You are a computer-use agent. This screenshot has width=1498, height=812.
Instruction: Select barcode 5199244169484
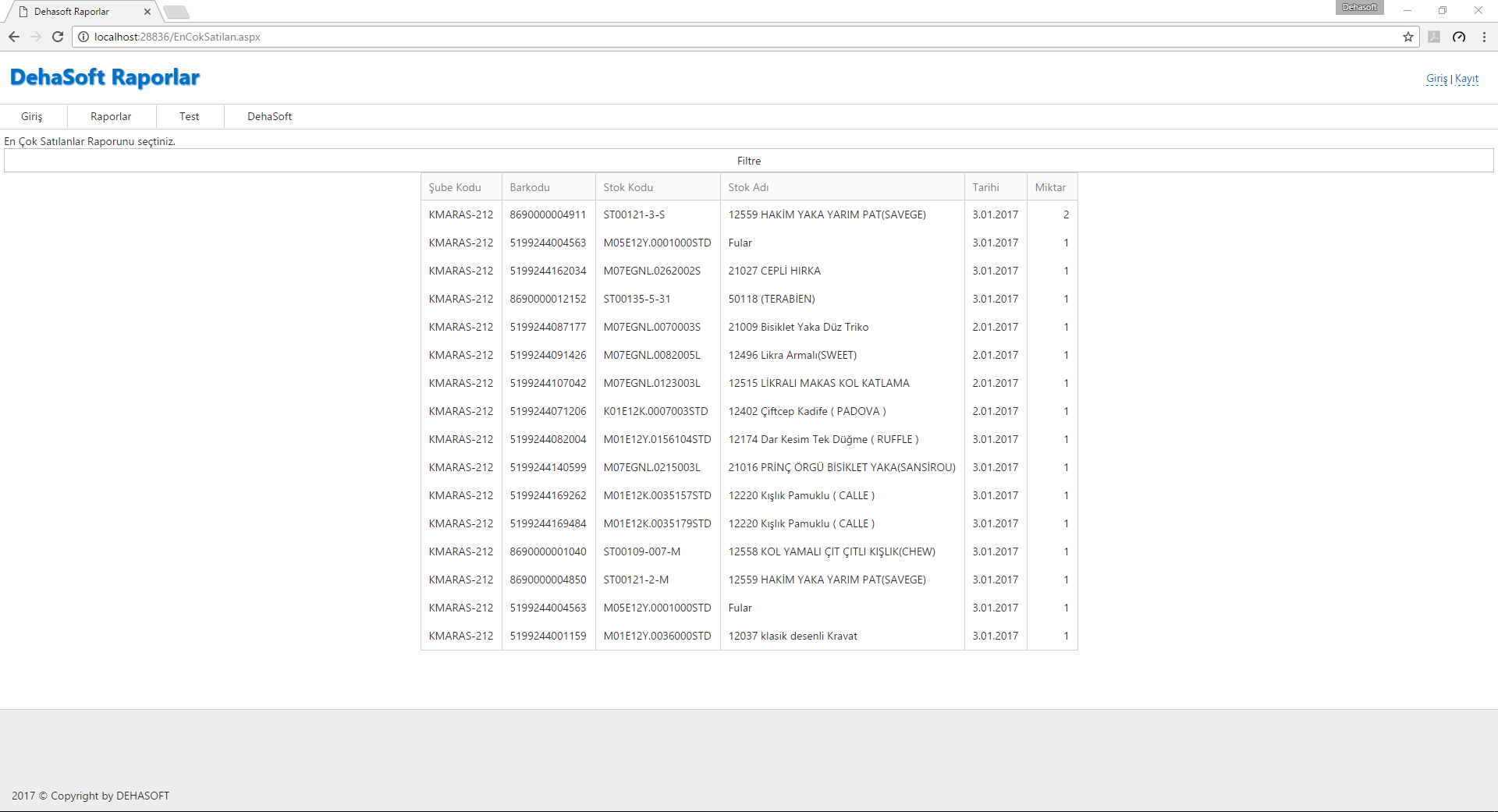tap(548, 523)
